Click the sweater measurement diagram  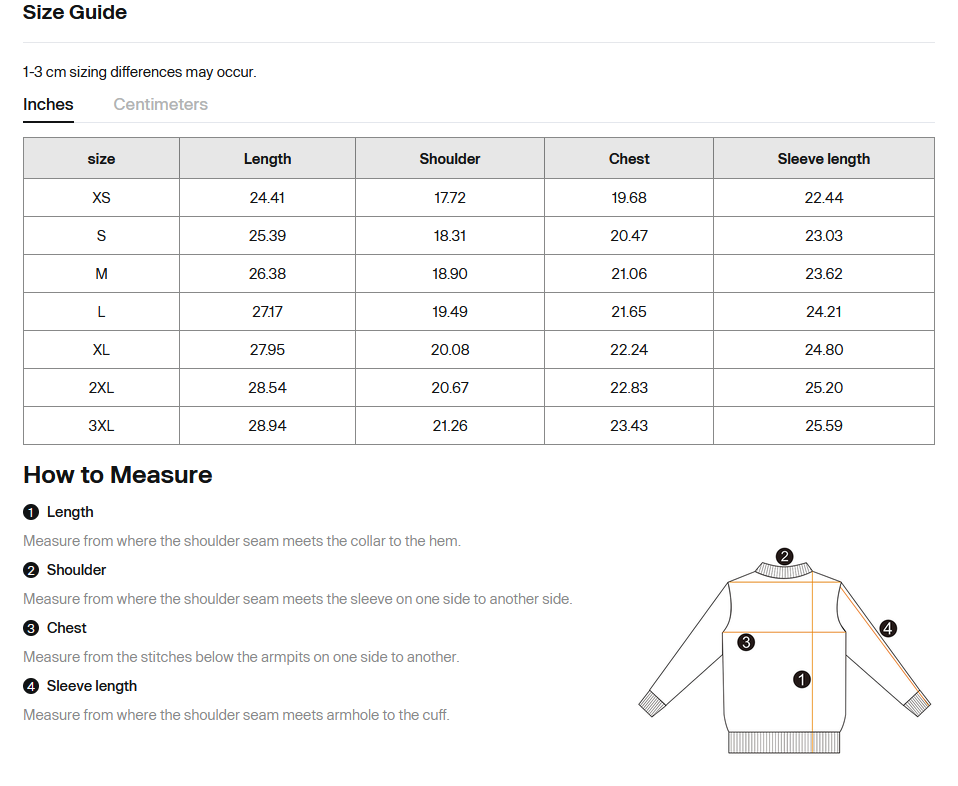point(784,651)
